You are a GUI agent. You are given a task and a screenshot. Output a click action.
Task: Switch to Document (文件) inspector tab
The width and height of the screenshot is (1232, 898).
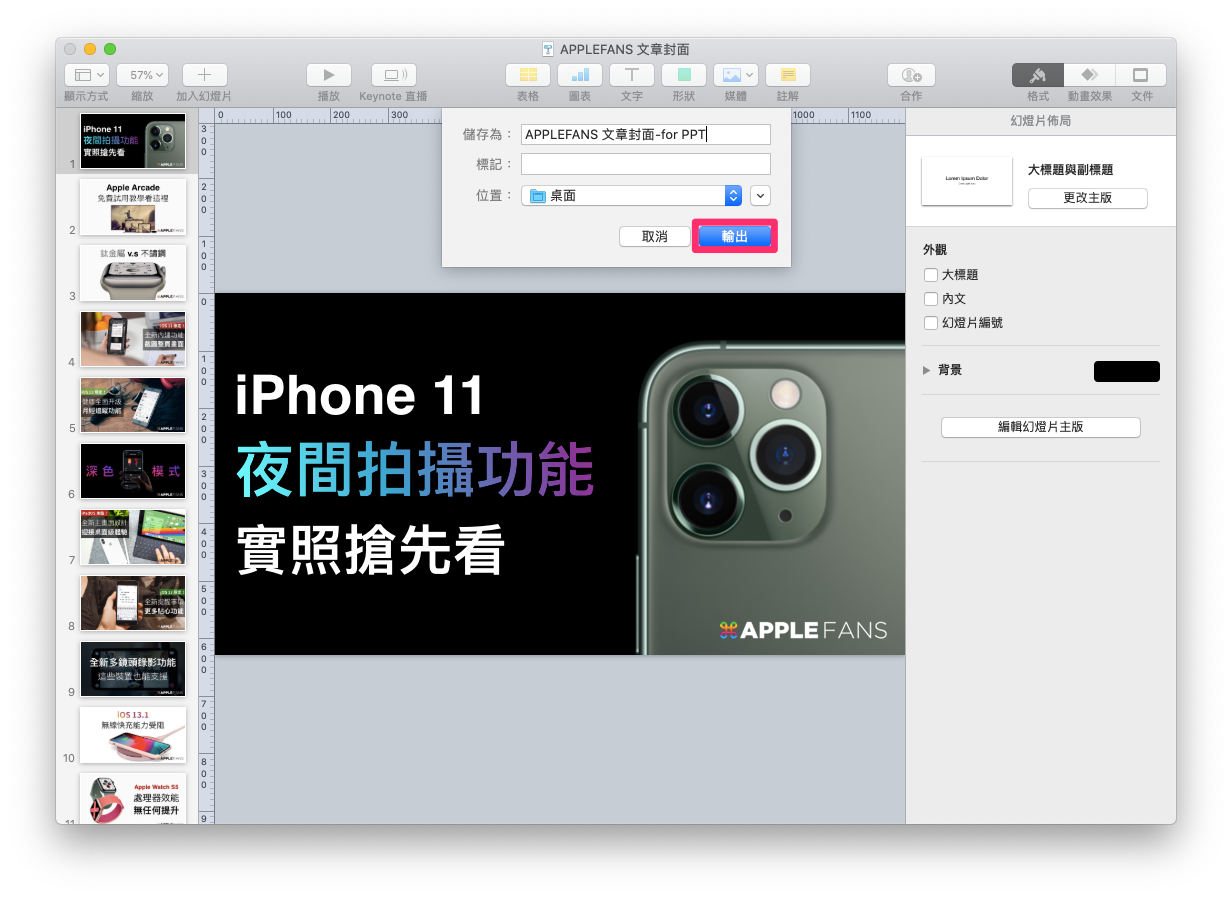click(x=1141, y=75)
